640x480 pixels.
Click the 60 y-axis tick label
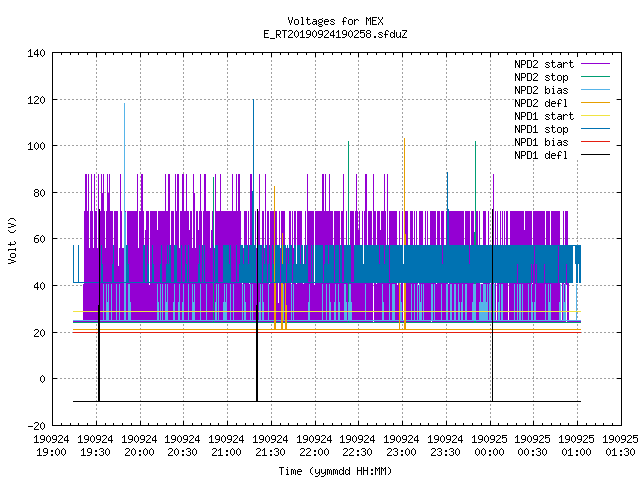pyautogui.click(x=39, y=239)
